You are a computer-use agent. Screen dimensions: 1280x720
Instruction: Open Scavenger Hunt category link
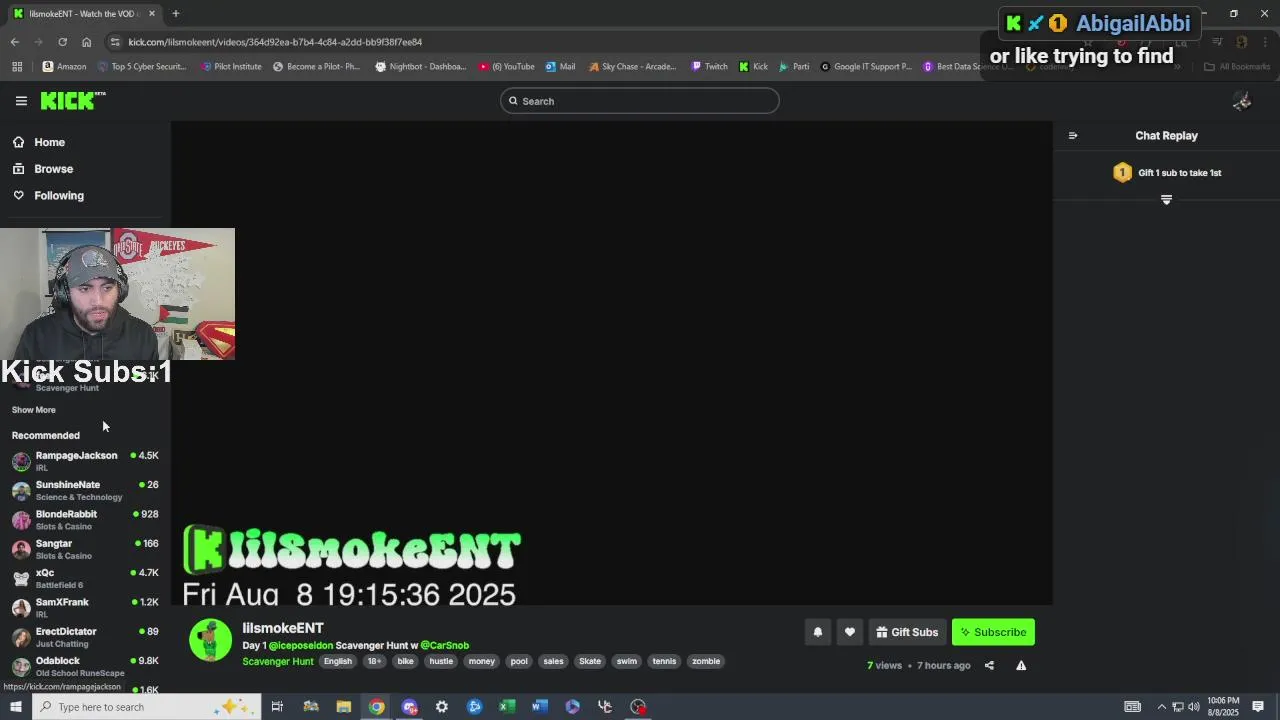(x=278, y=661)
